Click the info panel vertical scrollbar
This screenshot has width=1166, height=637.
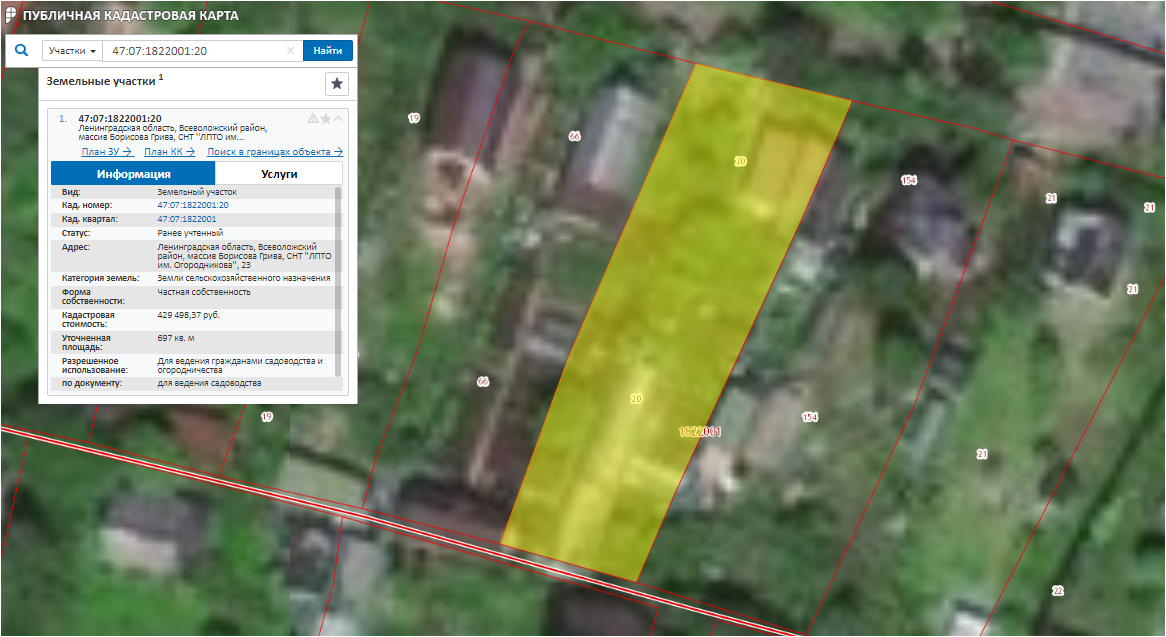pyautogui.click(x=338, y=280)
